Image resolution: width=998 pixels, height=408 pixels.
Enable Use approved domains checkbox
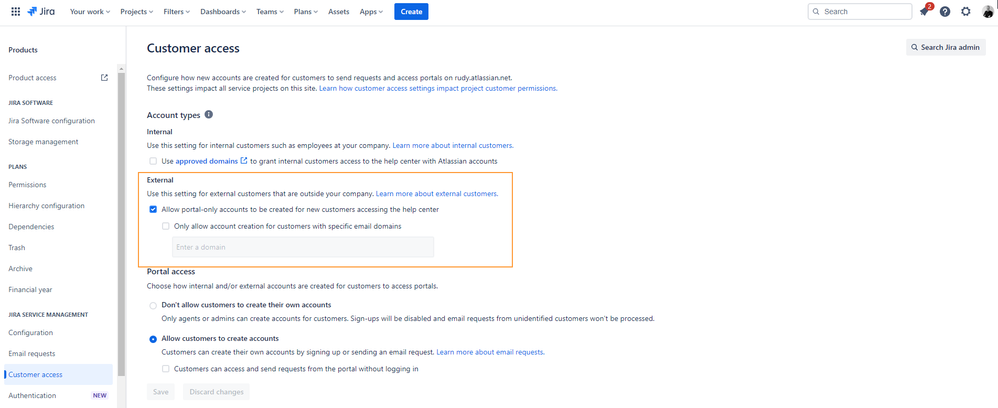(x=153, y=162)
